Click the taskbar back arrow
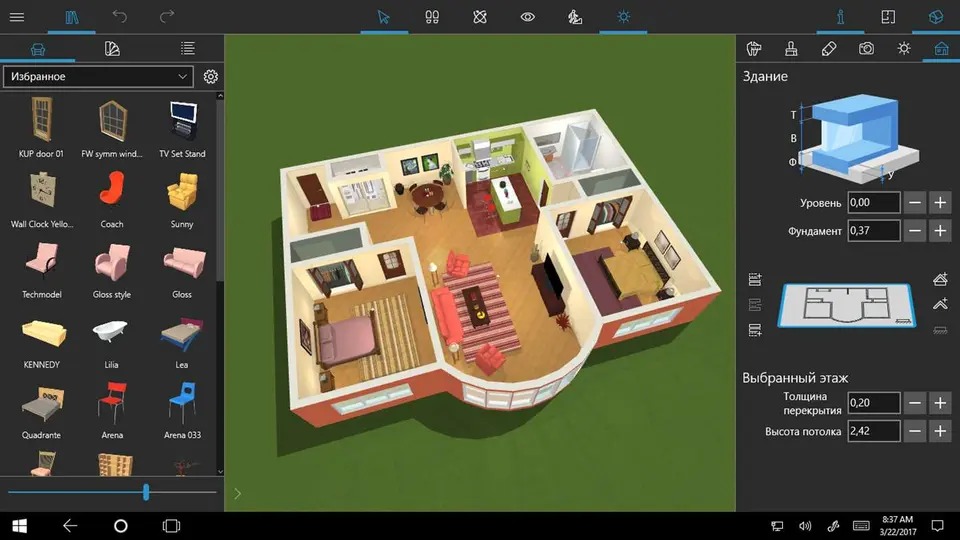 coord(70,526)
